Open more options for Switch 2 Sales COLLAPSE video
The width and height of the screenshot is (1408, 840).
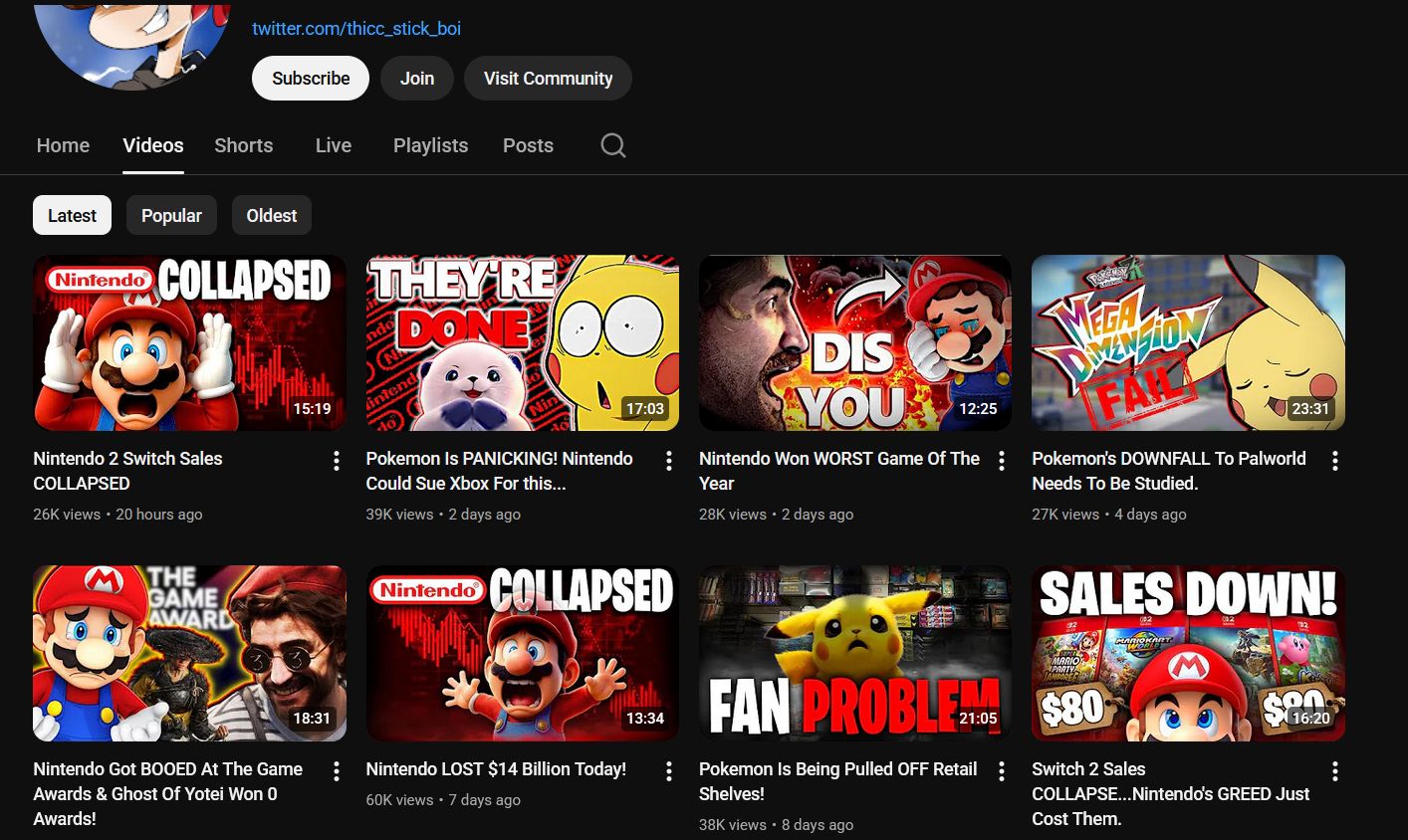pyautogui.click(x=1335, y=770)
